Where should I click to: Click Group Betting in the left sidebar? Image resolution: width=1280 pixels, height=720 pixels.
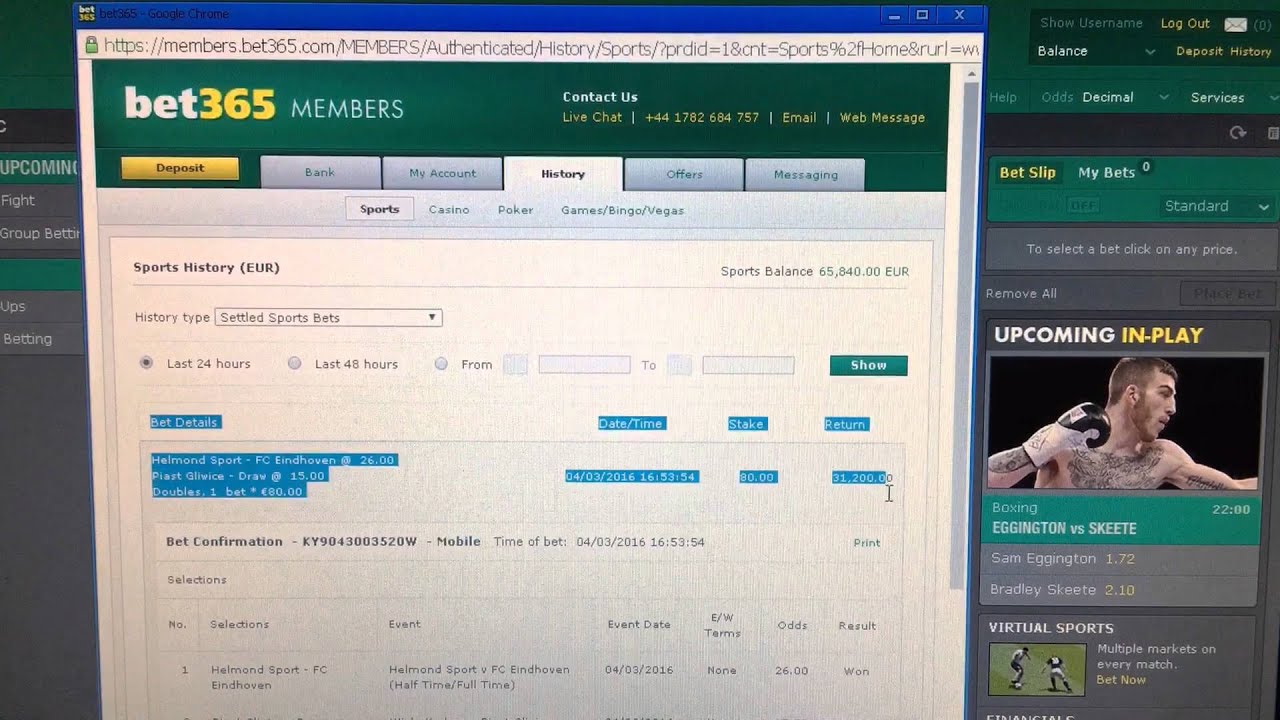click(x=40, y=233)
